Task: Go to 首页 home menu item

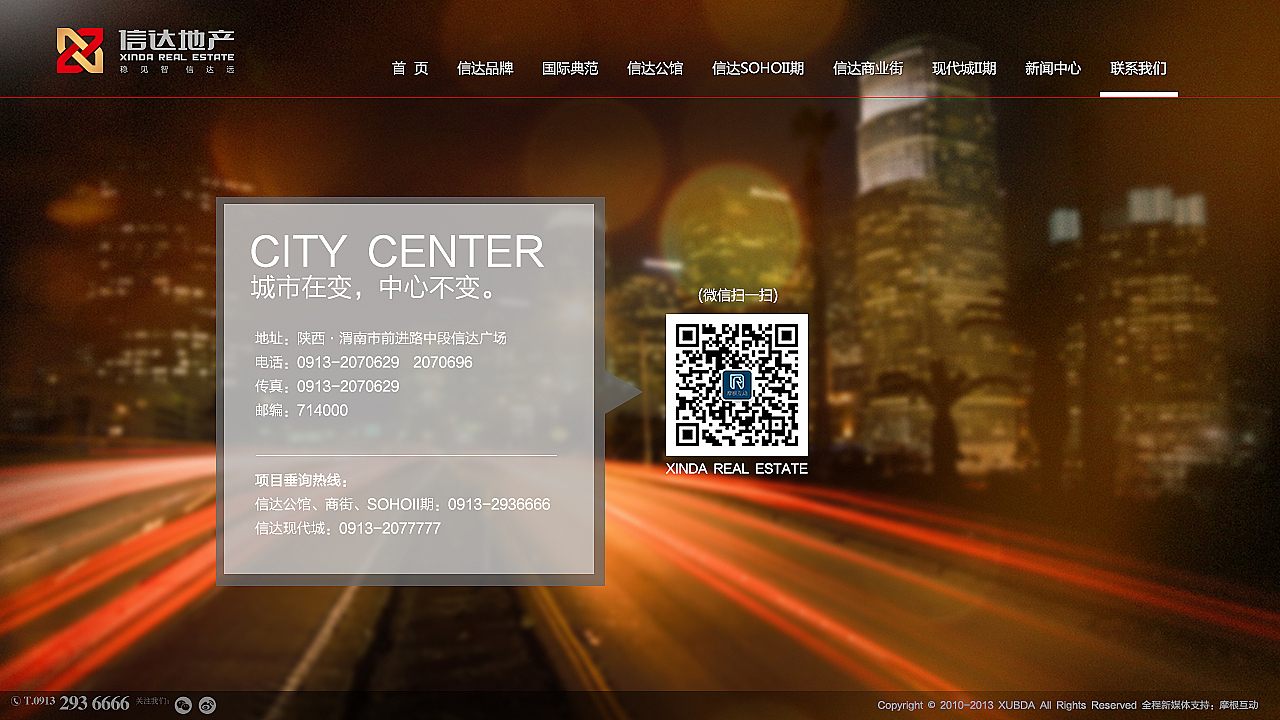Action: click(x=410, y=68)
